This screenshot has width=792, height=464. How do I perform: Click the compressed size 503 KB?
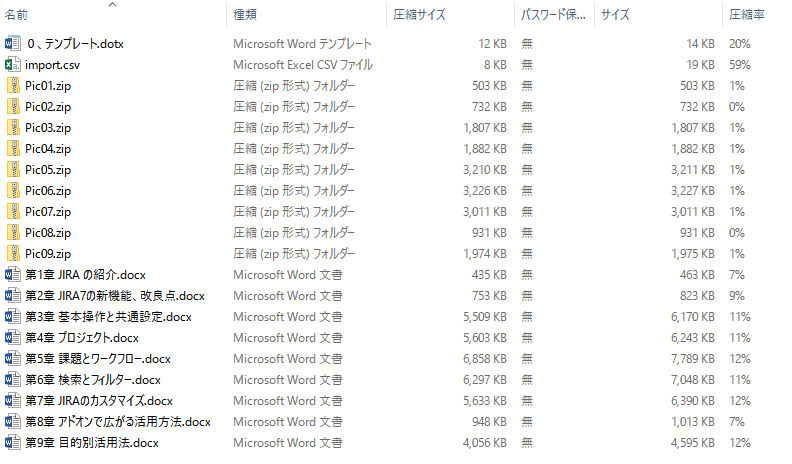tap(489, 86)
